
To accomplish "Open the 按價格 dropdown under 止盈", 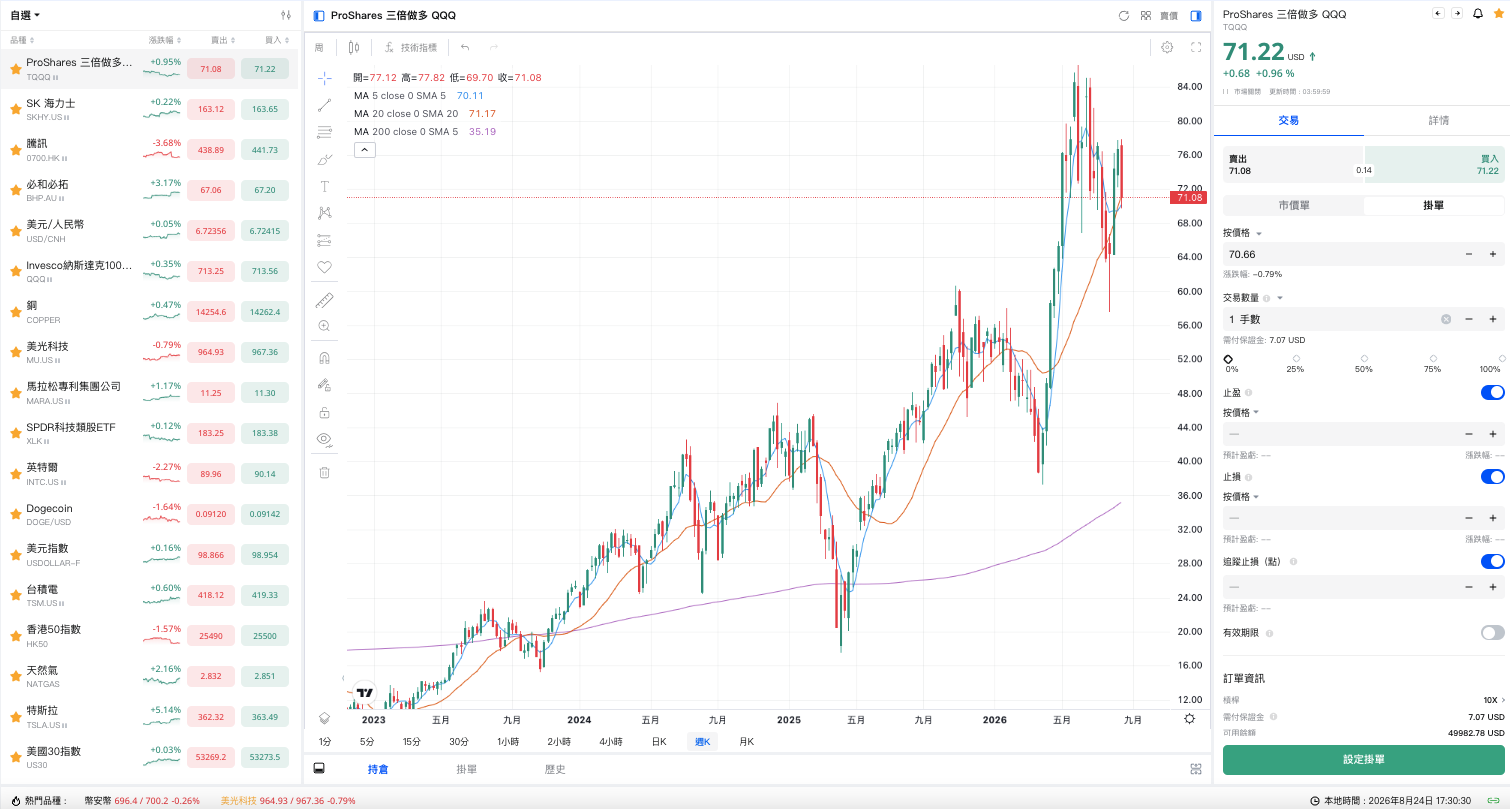I will pos(1241,412).
